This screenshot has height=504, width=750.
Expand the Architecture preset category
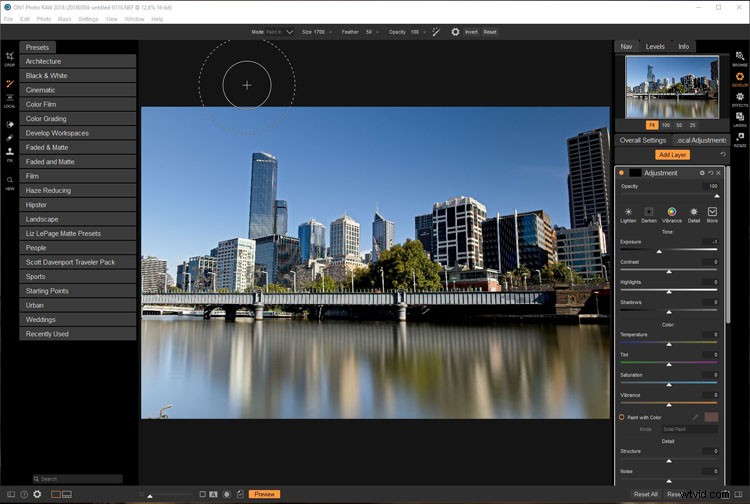pos(77,61)
